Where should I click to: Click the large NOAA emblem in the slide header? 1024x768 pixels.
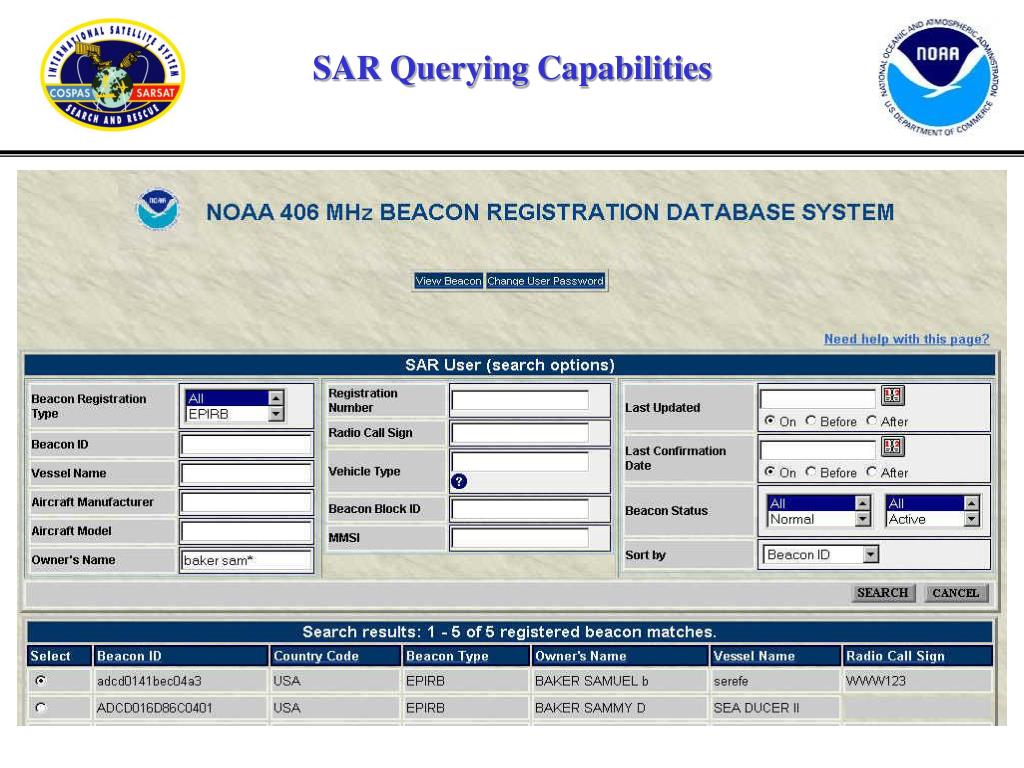938,76
